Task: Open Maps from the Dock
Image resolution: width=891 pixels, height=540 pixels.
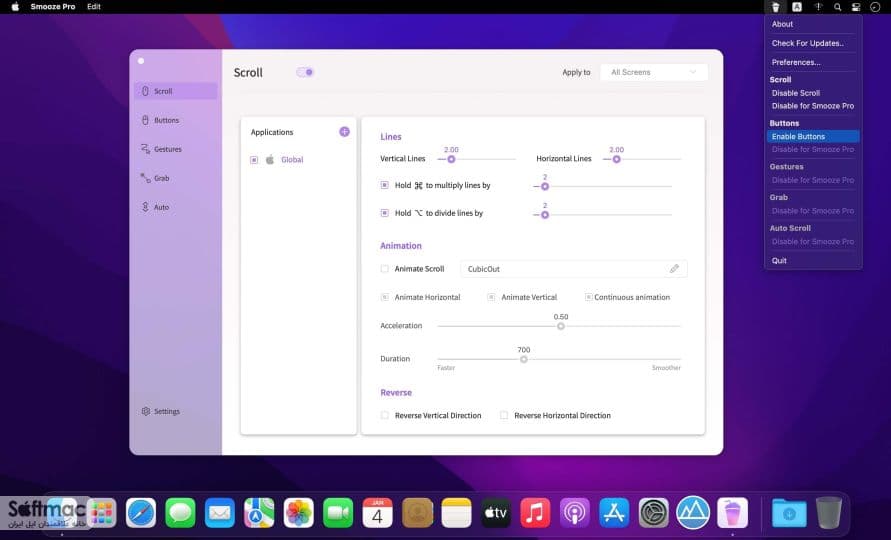Action: point(259,513)
